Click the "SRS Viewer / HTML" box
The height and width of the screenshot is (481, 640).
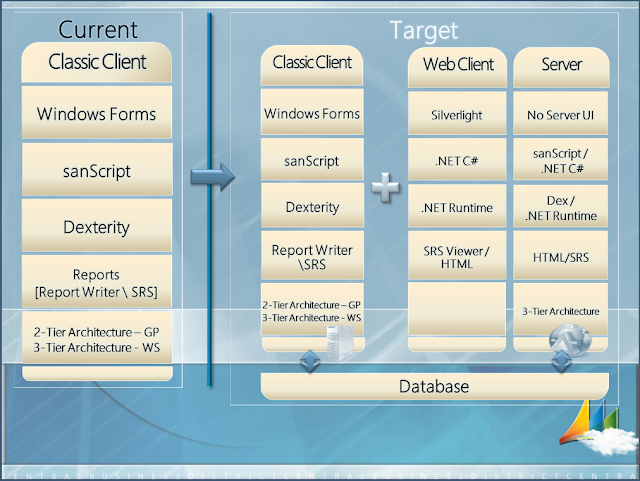click(x=457, y=255)
